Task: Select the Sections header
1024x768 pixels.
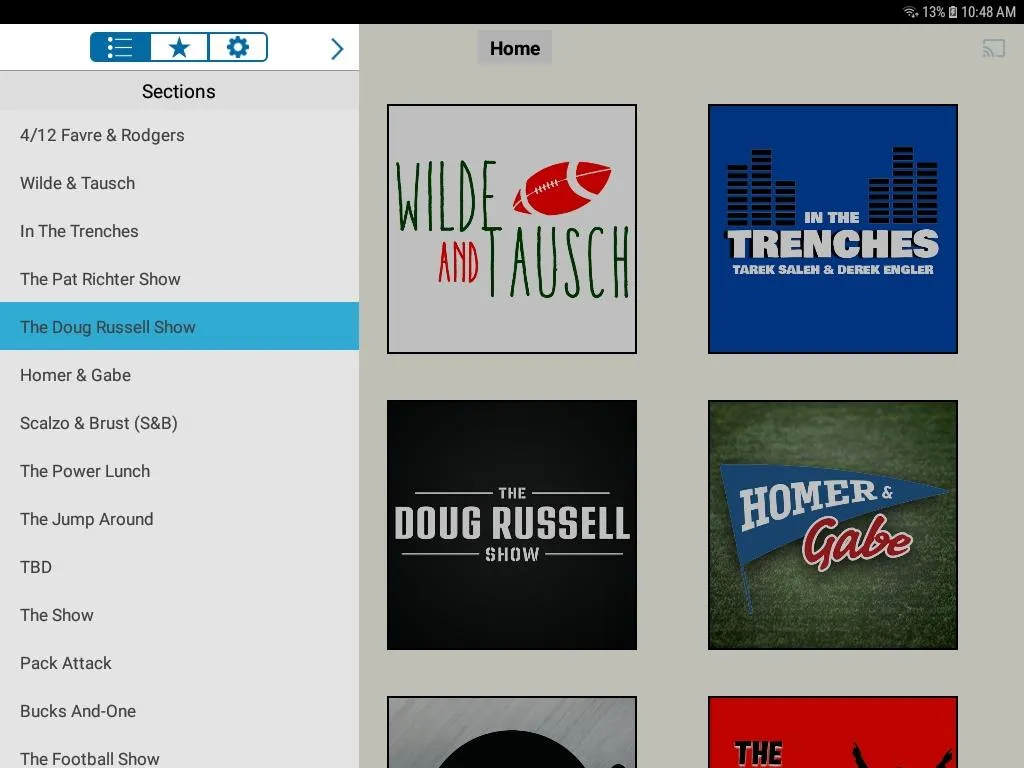Action: [178, 91]
